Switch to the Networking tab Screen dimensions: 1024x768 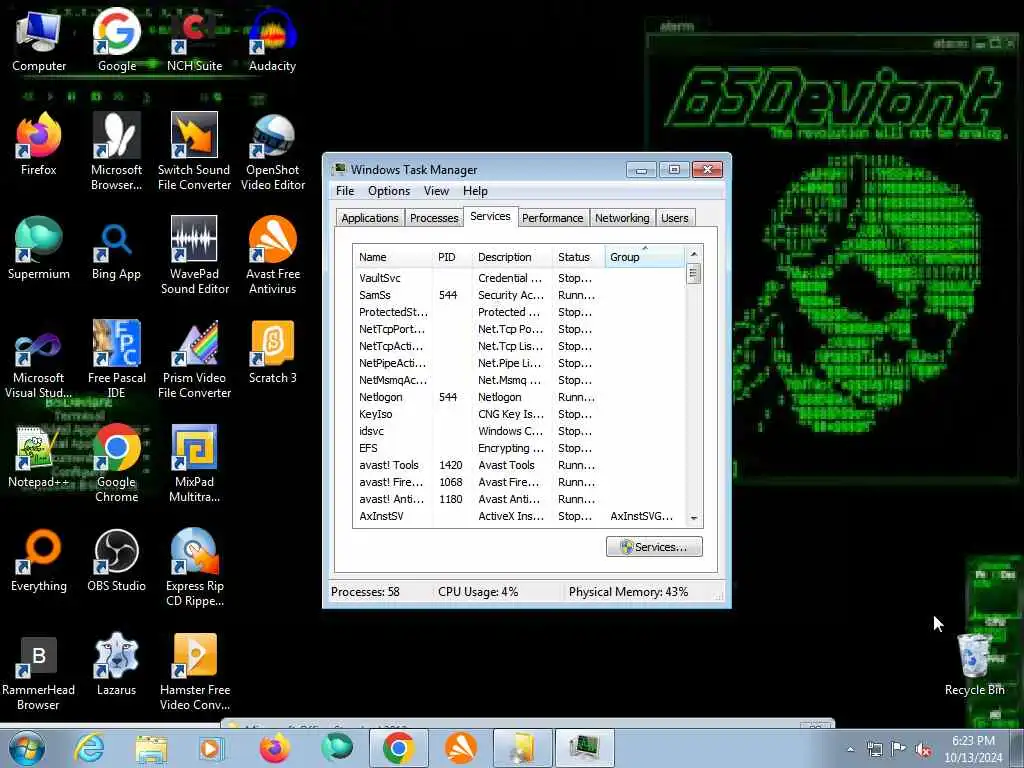622,218
